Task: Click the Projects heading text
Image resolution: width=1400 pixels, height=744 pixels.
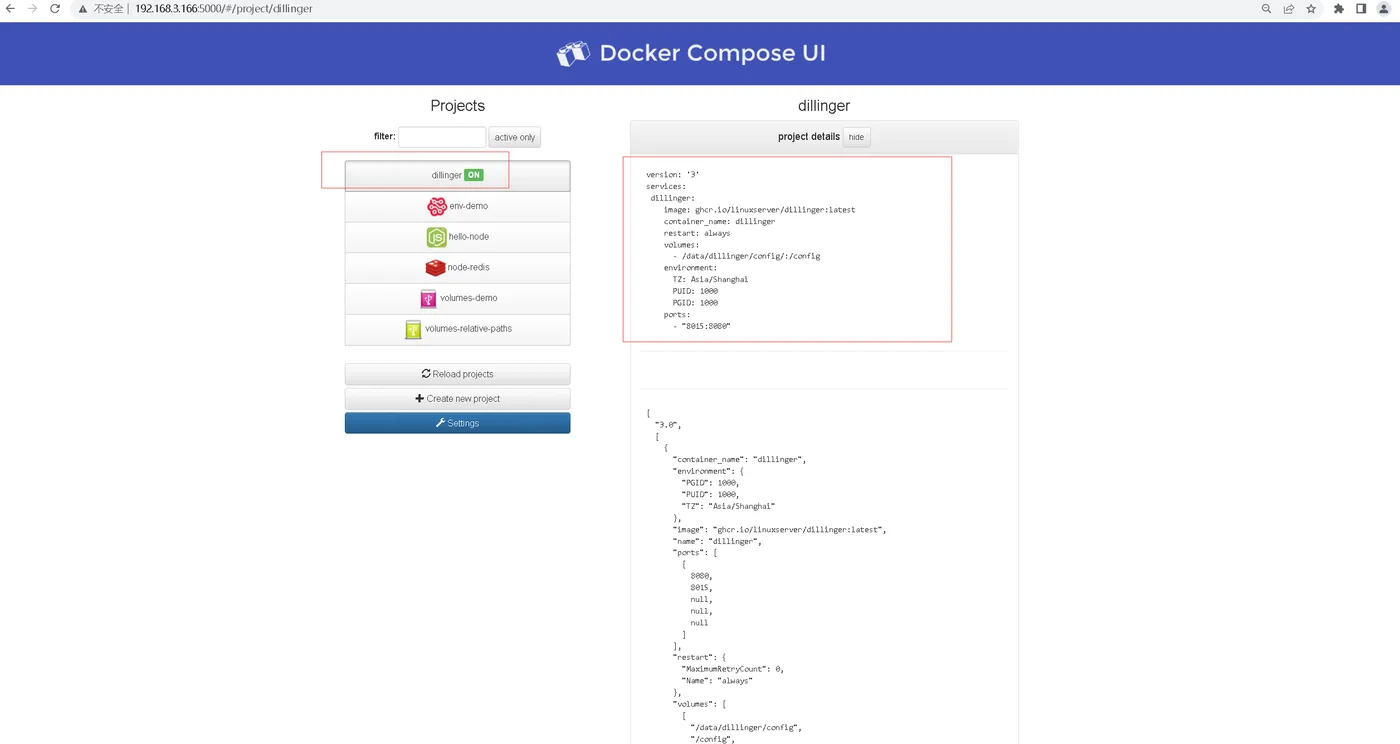Action: tap(457, 105)
